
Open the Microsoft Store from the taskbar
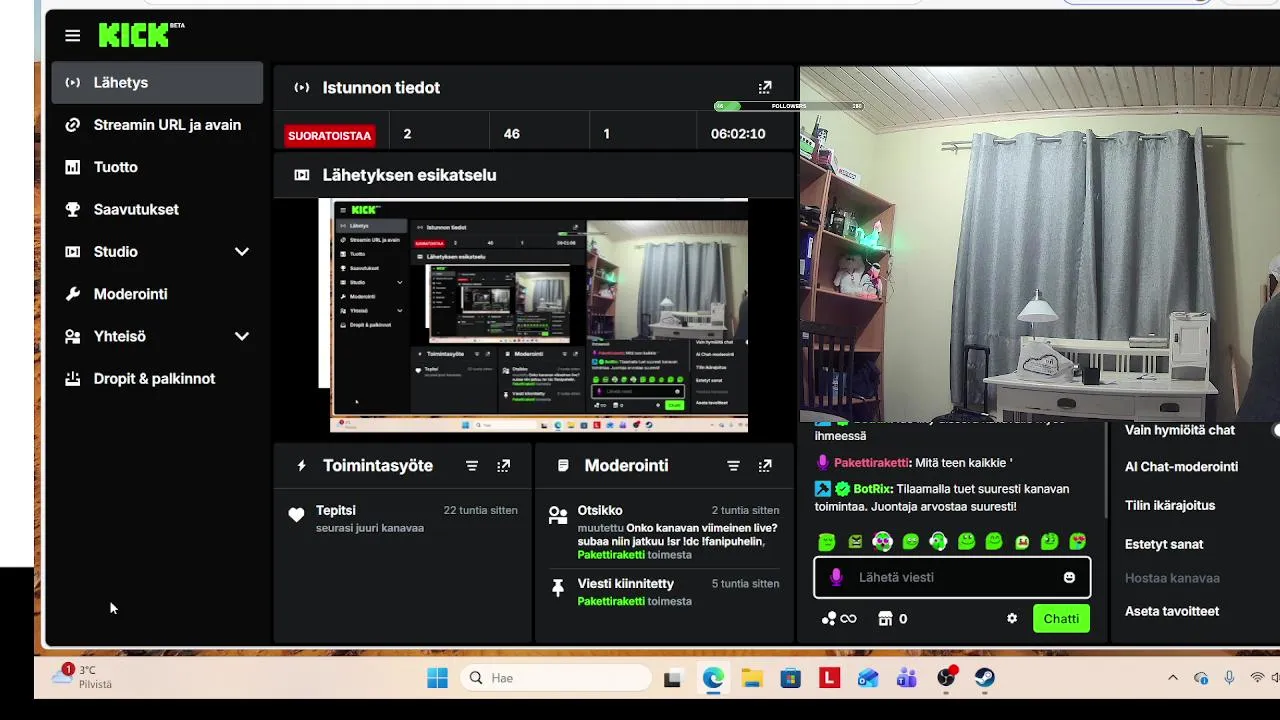(x=791, y=678)
